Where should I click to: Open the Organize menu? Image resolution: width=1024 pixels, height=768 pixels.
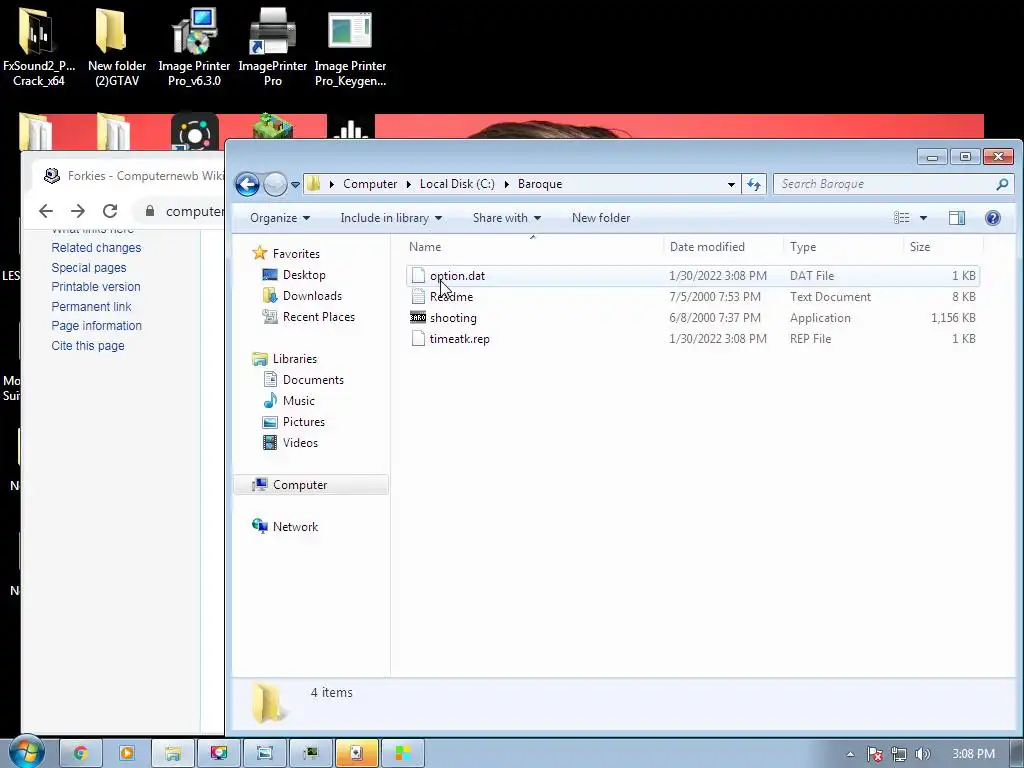280,218
